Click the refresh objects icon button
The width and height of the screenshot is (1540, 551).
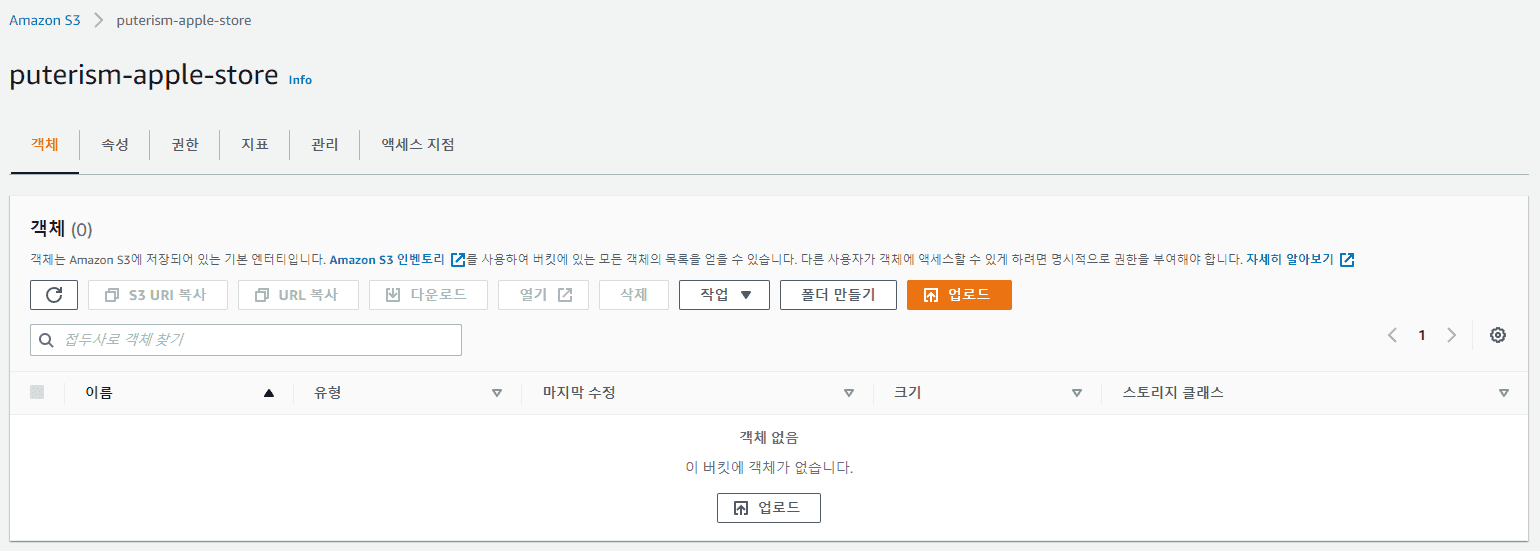pyautogui.click(x=55, y=295)
